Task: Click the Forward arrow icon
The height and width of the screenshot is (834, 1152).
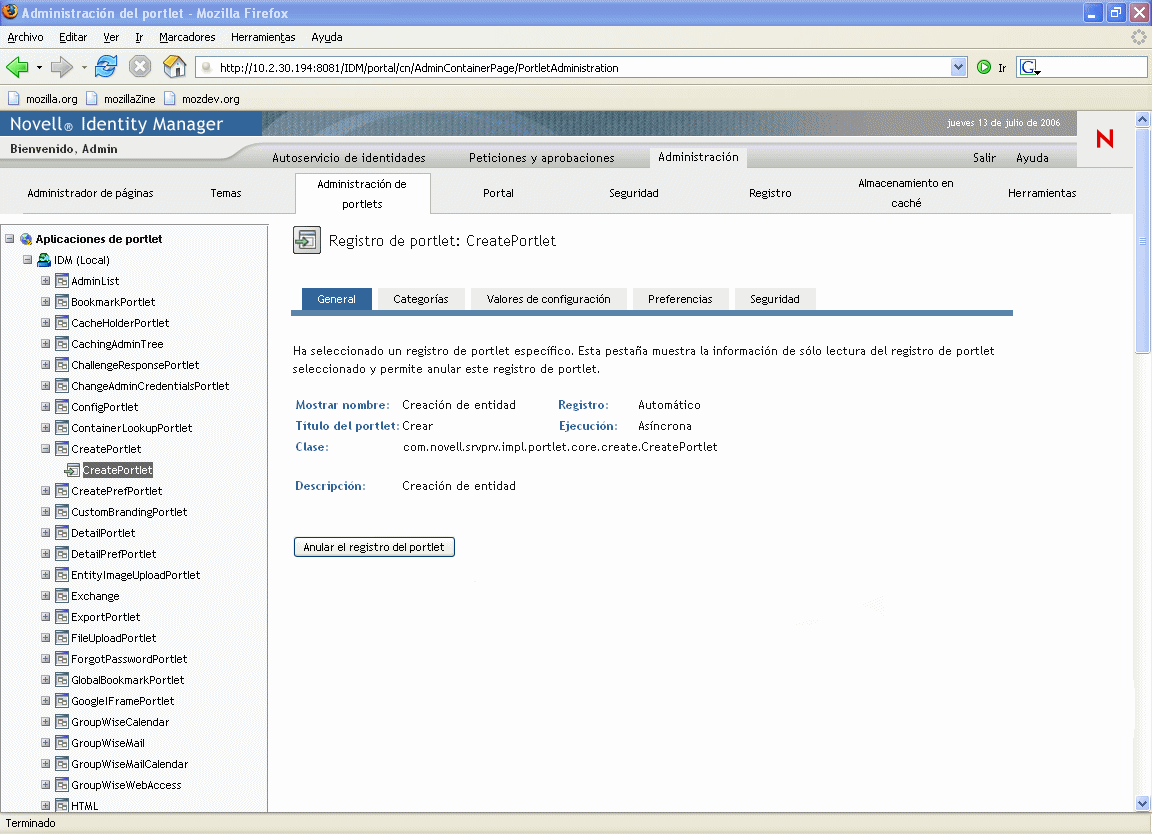Action: [62, 68]
